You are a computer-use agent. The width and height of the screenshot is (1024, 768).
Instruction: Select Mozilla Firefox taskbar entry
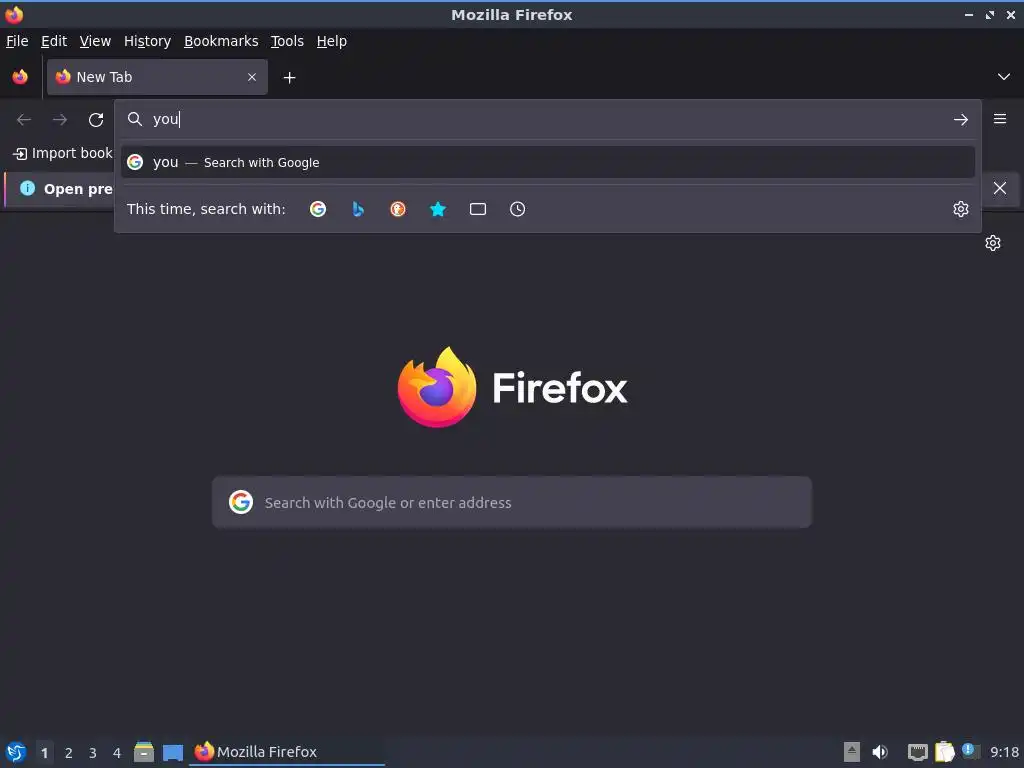pyautogui.click(x=287, y=752)
